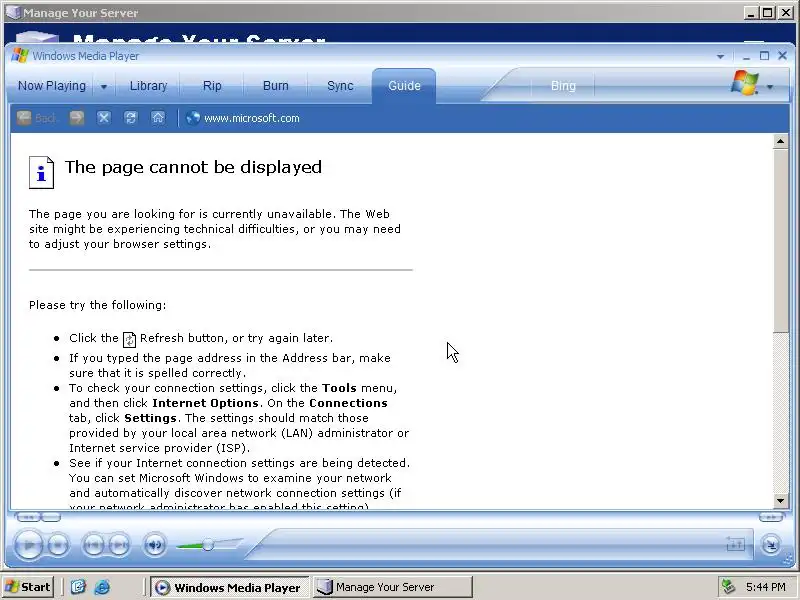Click the globe icon beside www.microsoft.com
Viewport: 800px width, 600px height.
point(192,118)
